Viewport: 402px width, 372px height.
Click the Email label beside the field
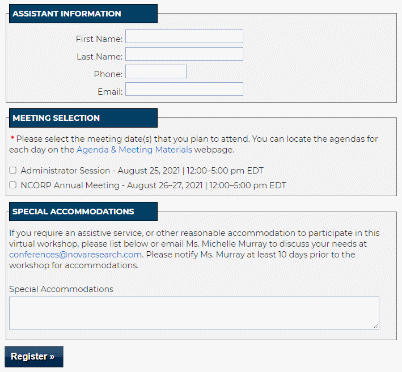click(110, 92)
